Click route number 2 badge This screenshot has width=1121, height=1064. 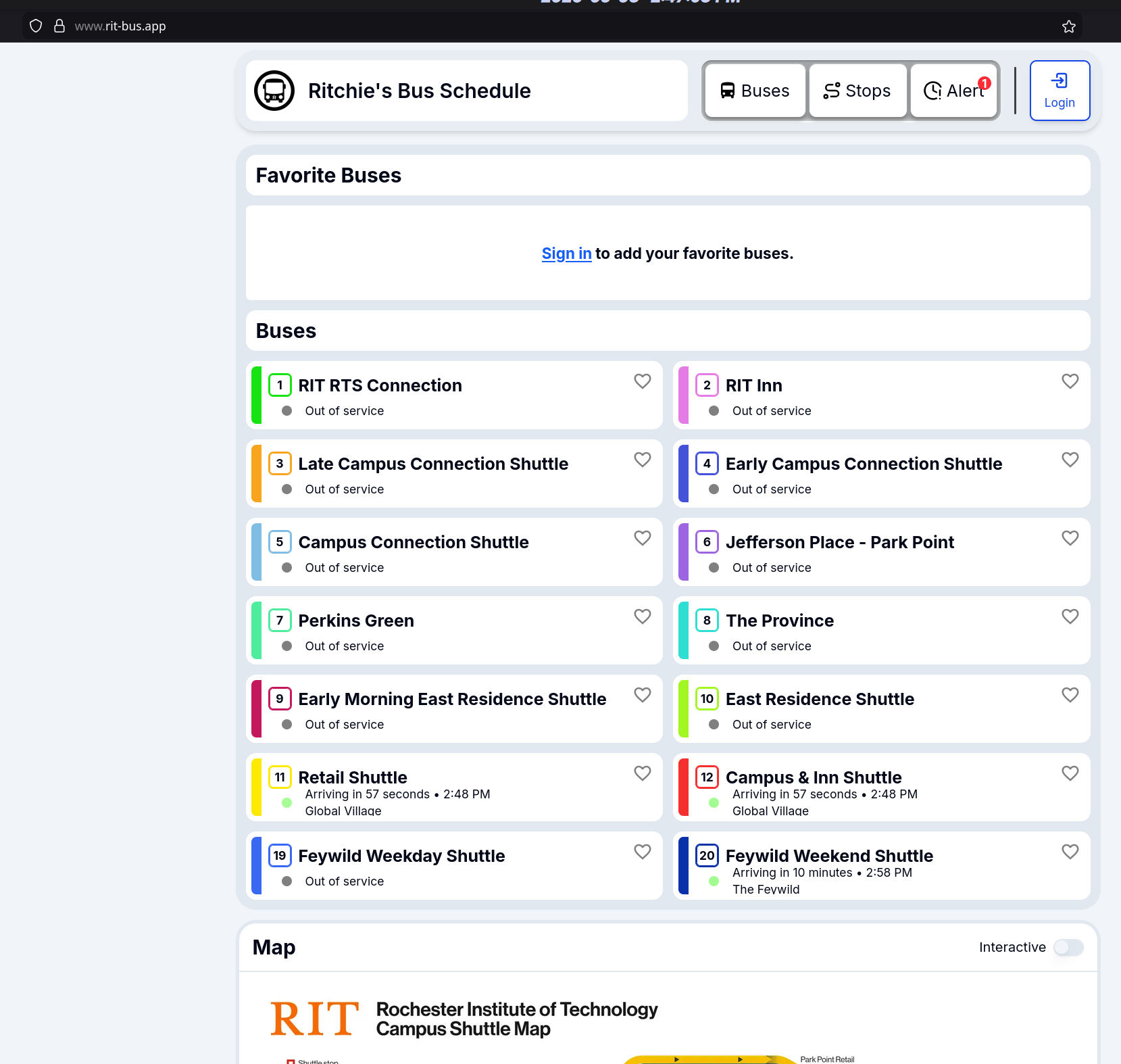[x=707, y=385]
